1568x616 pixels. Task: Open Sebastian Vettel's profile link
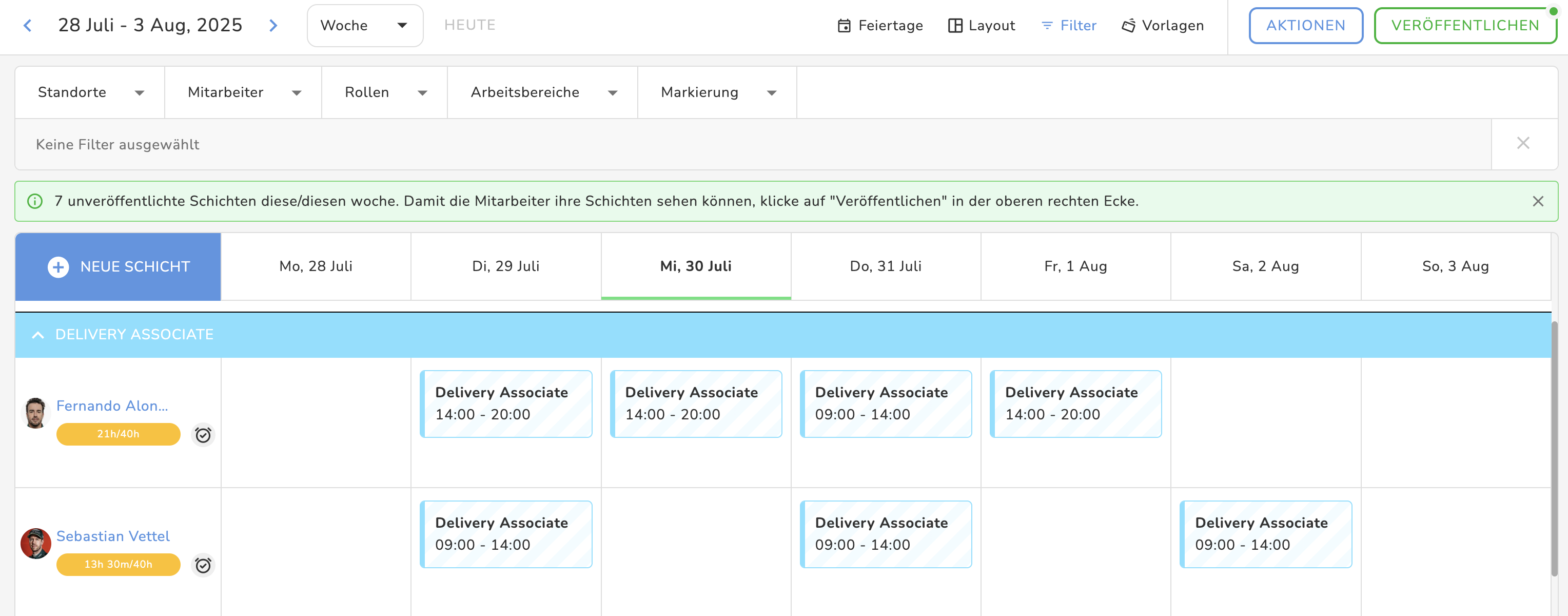point(112,536)
